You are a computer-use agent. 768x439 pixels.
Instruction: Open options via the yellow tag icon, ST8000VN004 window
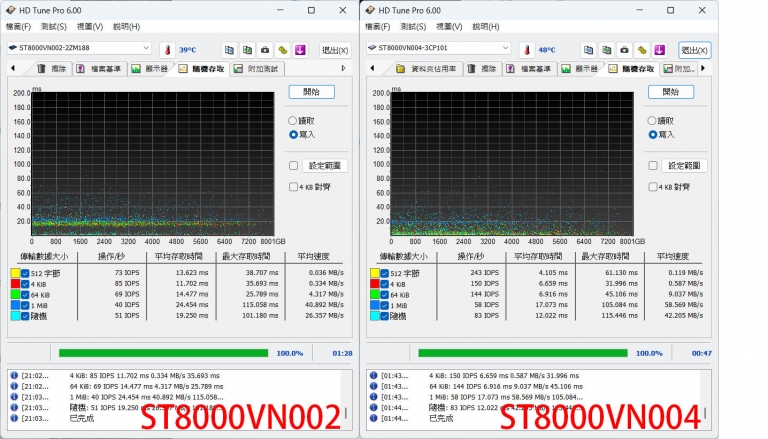pos(642,49)
